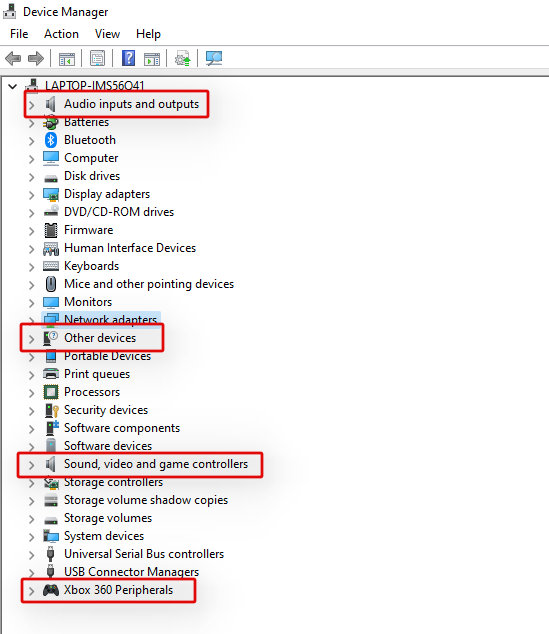The image size is (549, 634).
Task: Click the Forward arrow toolbar icon
Action: pos(36,59)
